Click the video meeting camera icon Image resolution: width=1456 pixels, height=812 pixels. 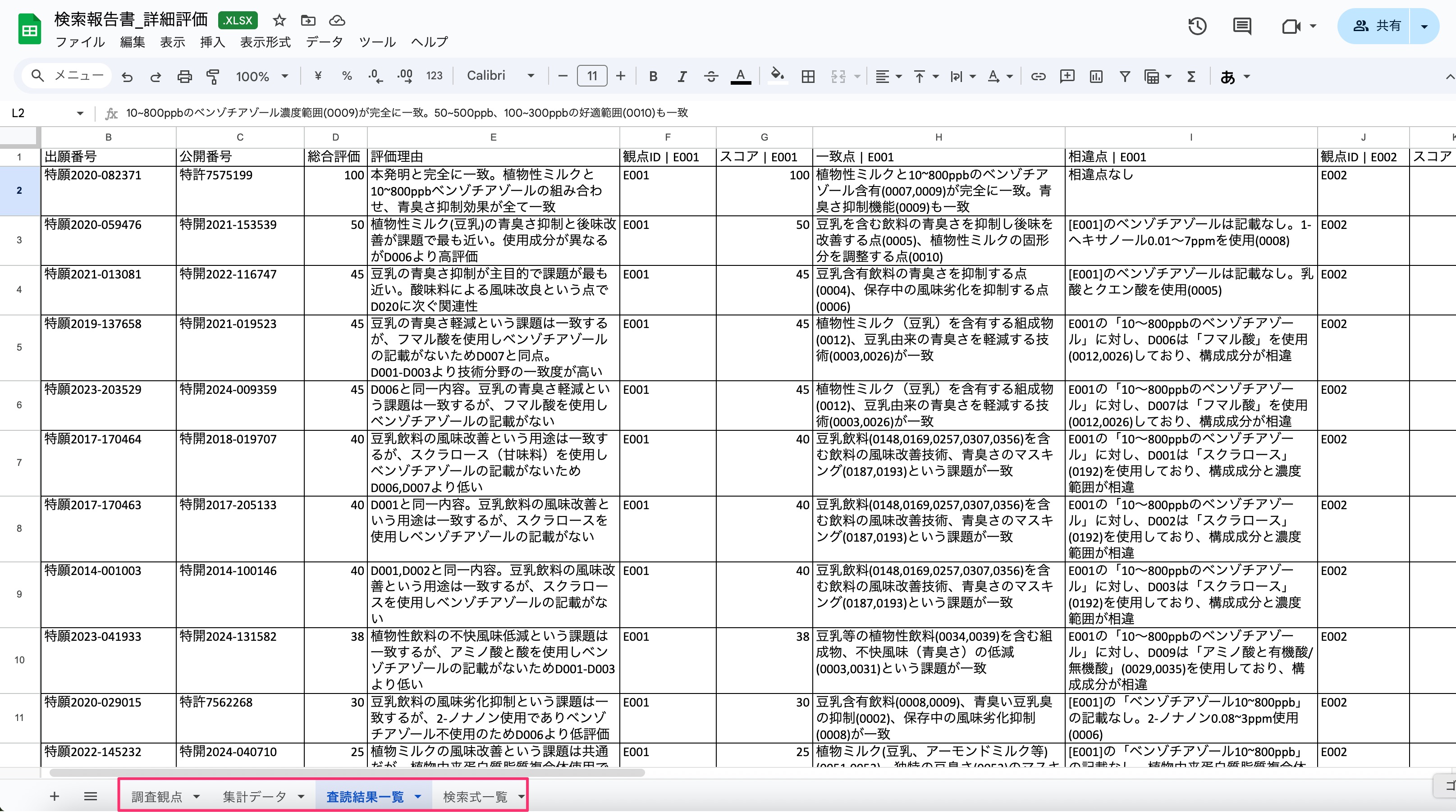click(x=1291, y=26)
